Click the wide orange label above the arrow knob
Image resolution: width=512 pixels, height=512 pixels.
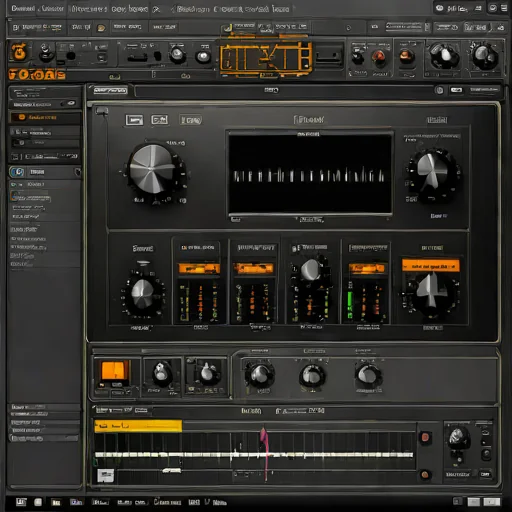(x=431, y=266)
